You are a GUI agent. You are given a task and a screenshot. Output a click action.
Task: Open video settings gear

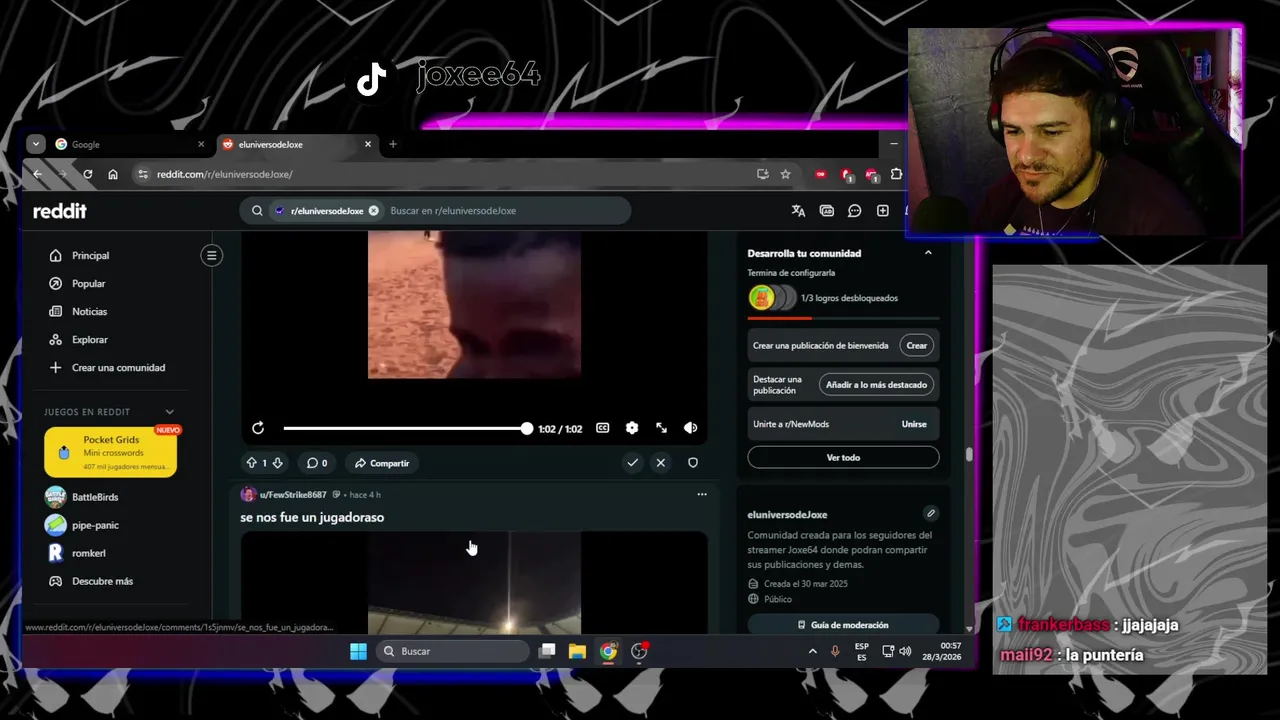pyautogui.click(x=632, y=428)
